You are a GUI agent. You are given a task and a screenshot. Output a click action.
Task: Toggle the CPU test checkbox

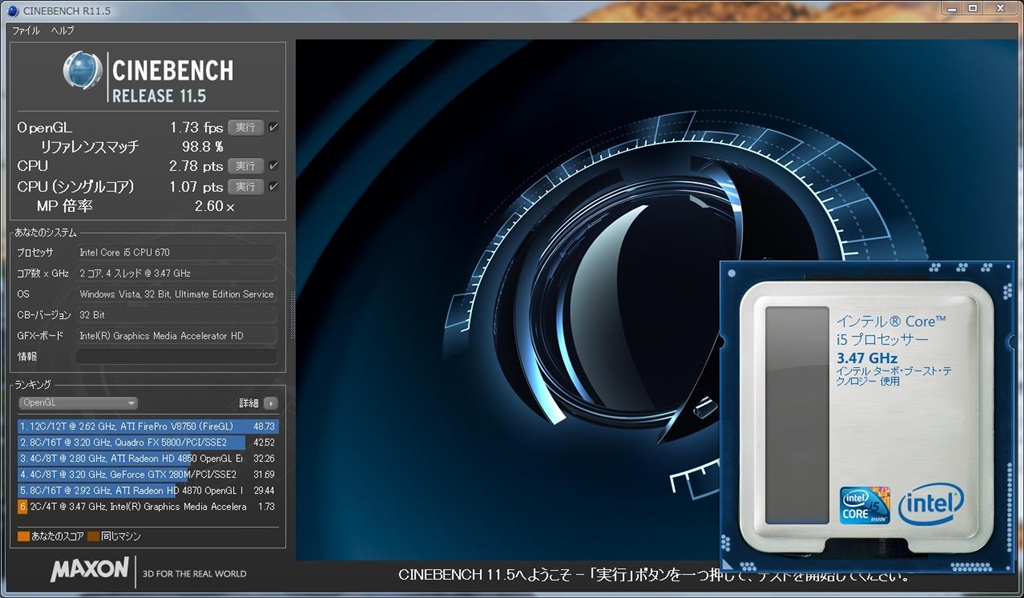tap(273, 165)
